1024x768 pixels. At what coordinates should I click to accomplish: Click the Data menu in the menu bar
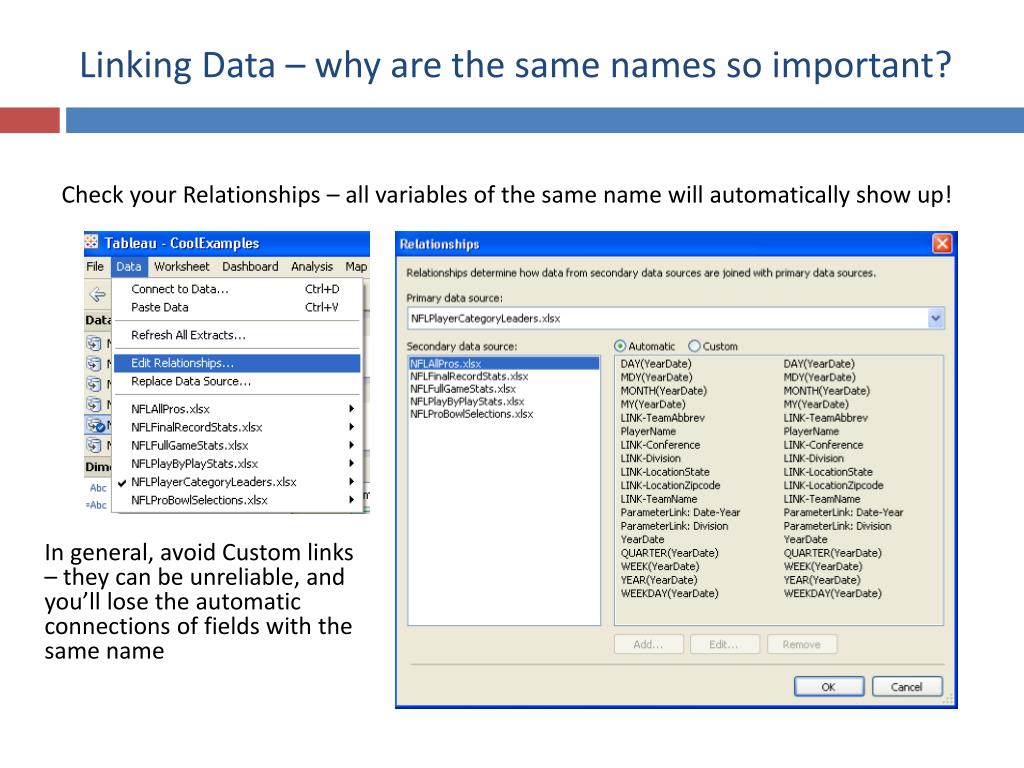pos(129,266)
